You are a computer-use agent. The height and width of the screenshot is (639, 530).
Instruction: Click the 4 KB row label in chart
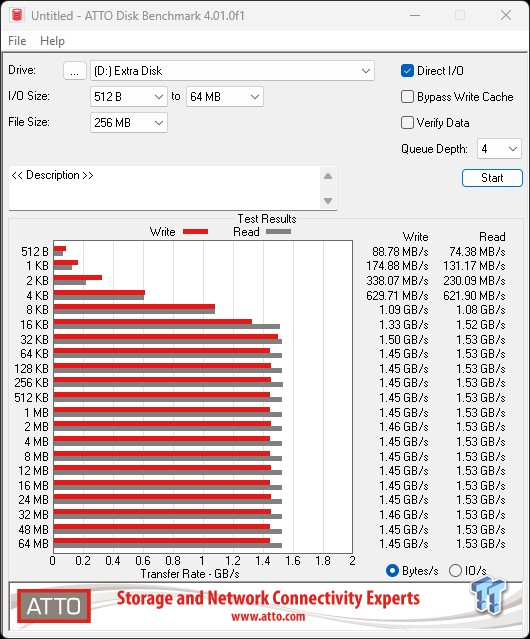coord(37,295)
